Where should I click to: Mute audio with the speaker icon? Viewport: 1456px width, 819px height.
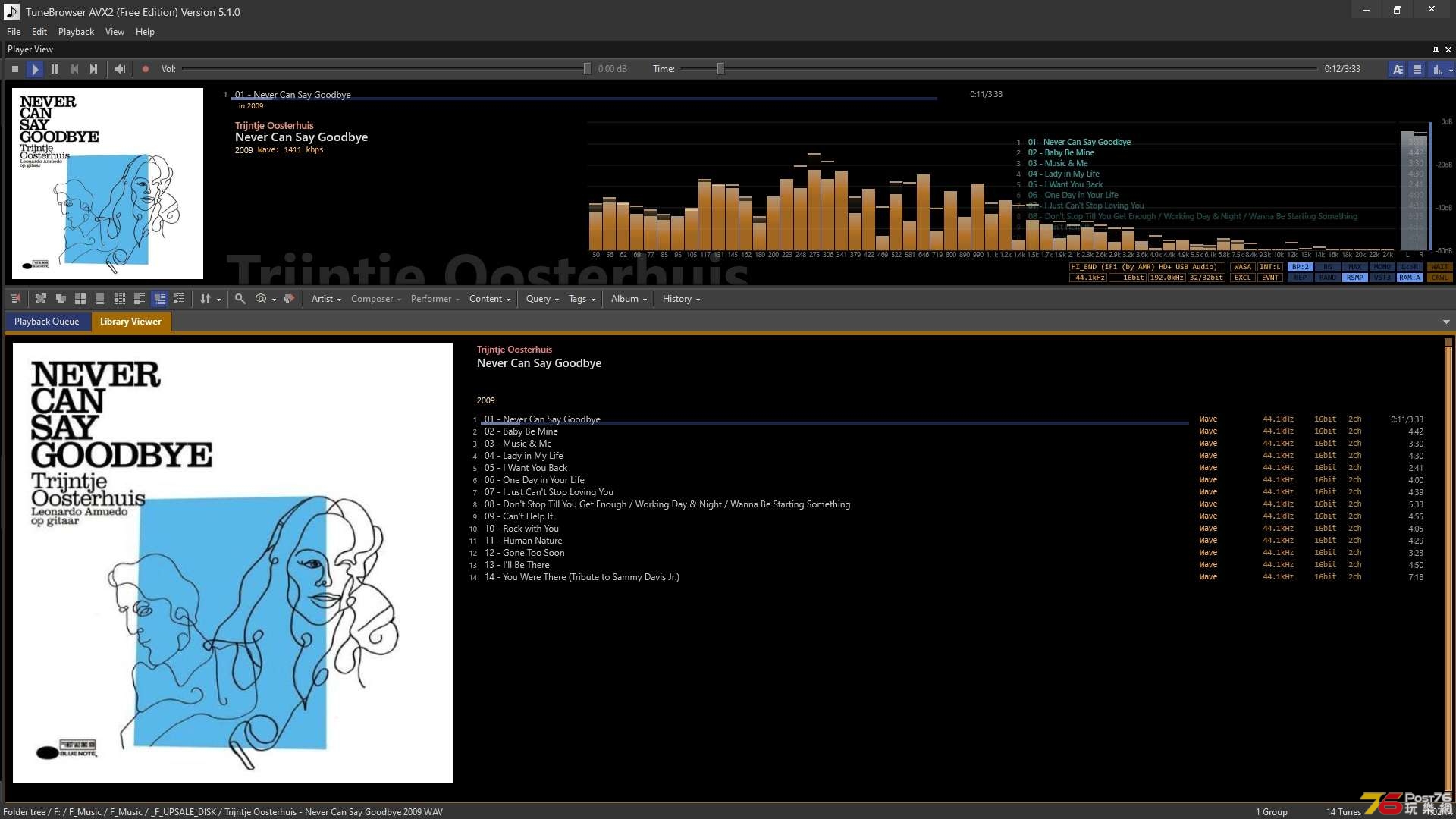(x=120, y=69)
